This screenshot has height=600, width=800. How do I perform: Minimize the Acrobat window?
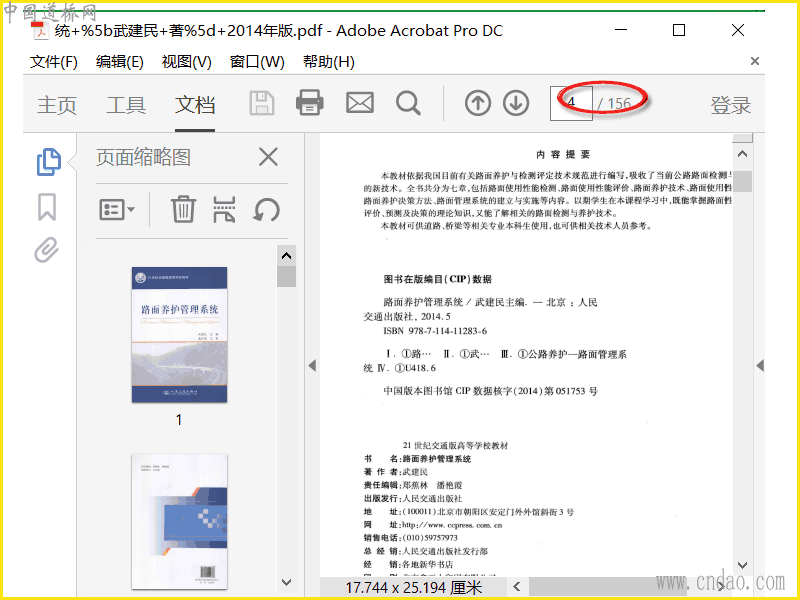point(621,30)
